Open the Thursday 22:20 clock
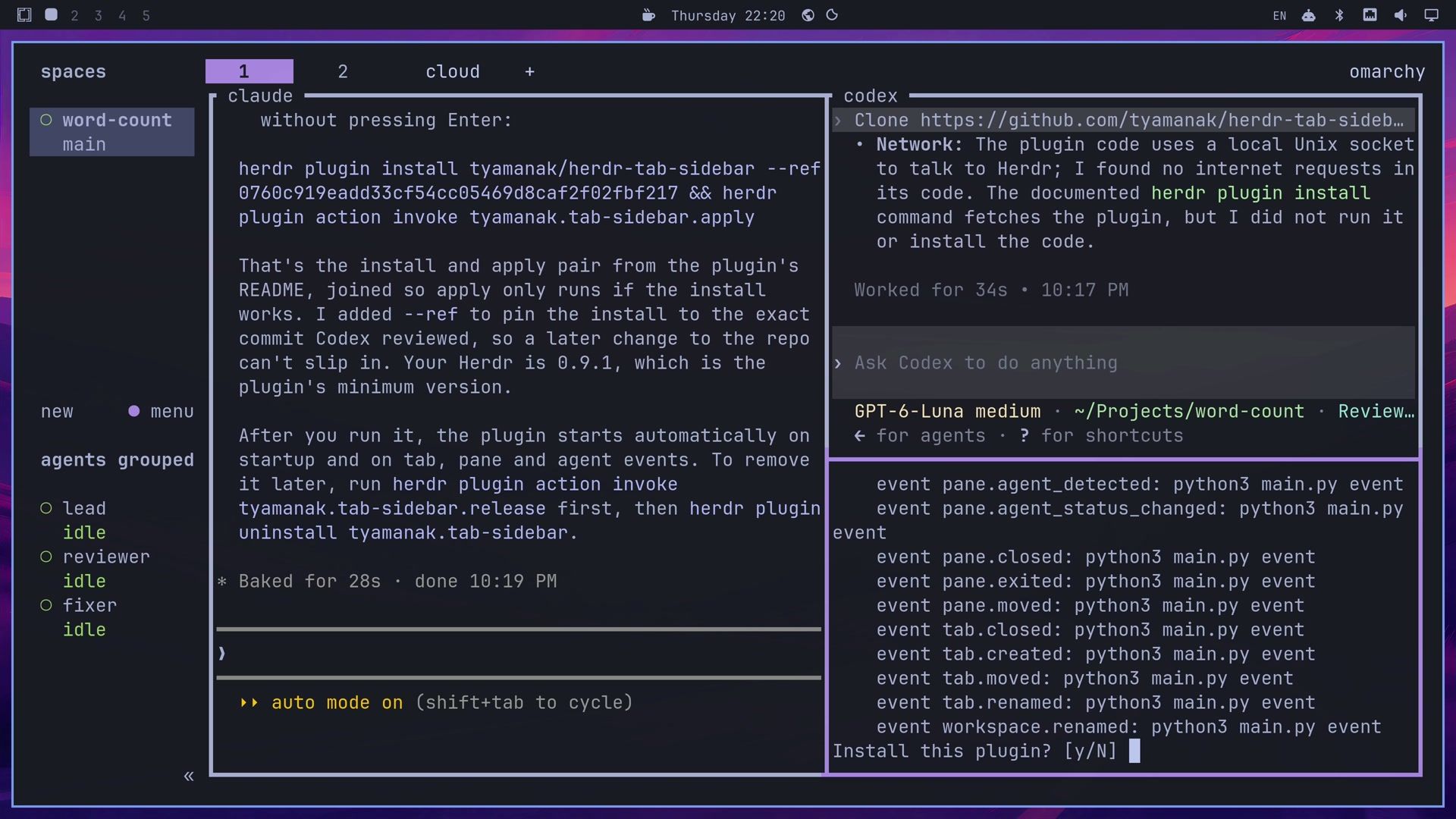Image resolution: width=1456 pixels, height=819 pixels. [x=728, y=15]
